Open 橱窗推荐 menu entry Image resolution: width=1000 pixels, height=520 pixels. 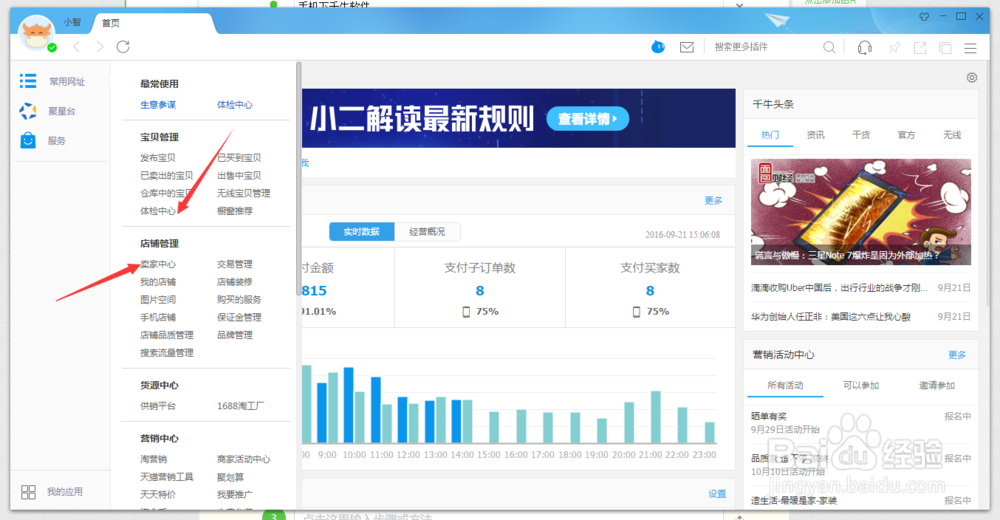tap(235, 211)
